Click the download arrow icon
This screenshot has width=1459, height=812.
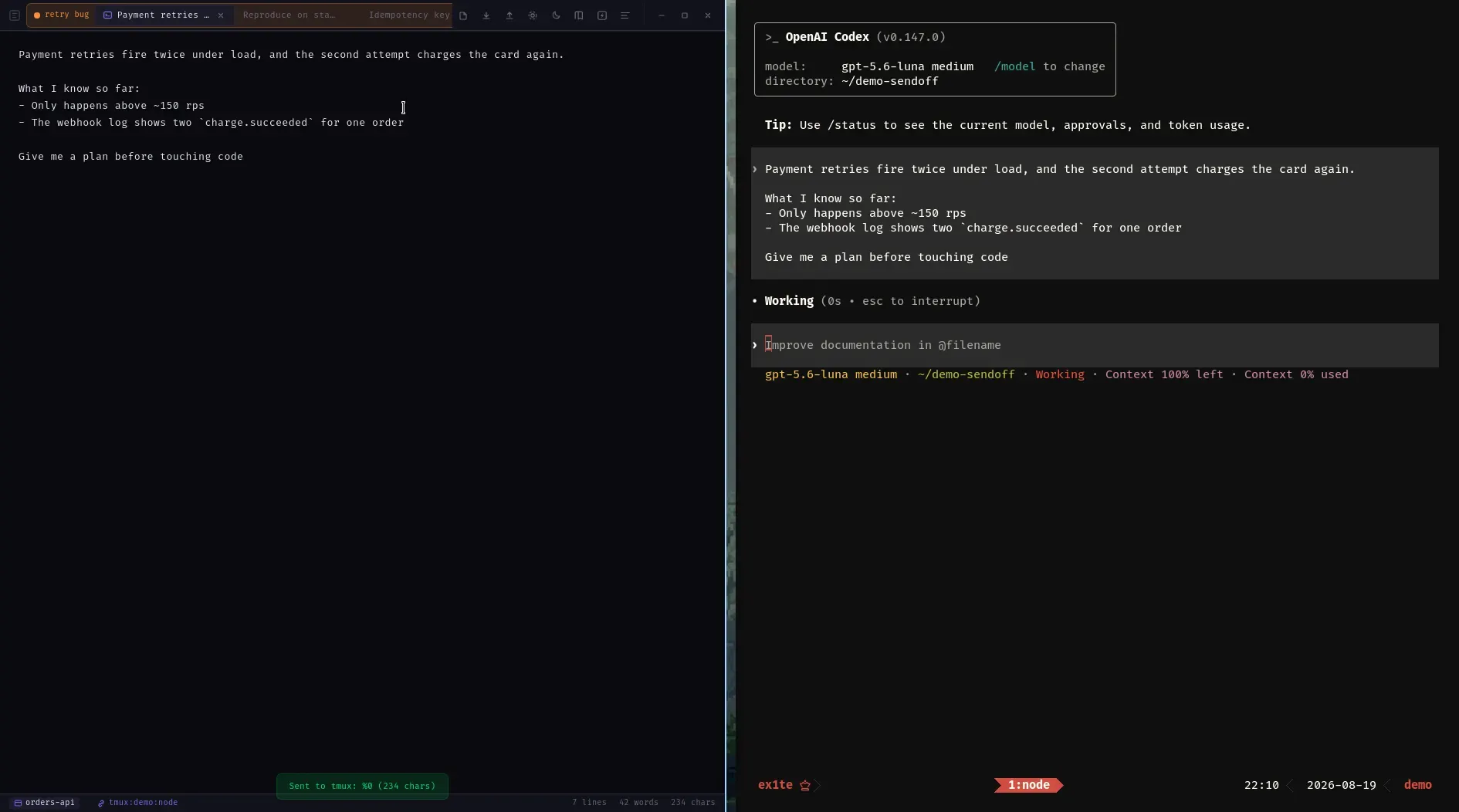point(486,15)
